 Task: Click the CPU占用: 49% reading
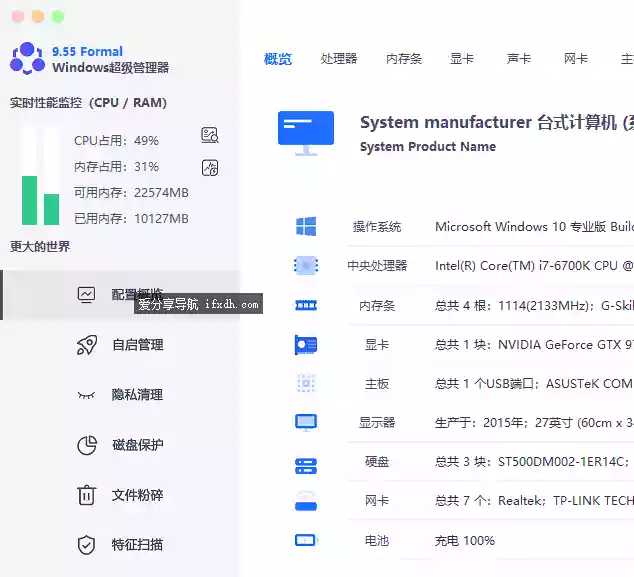tap(116, 141)
